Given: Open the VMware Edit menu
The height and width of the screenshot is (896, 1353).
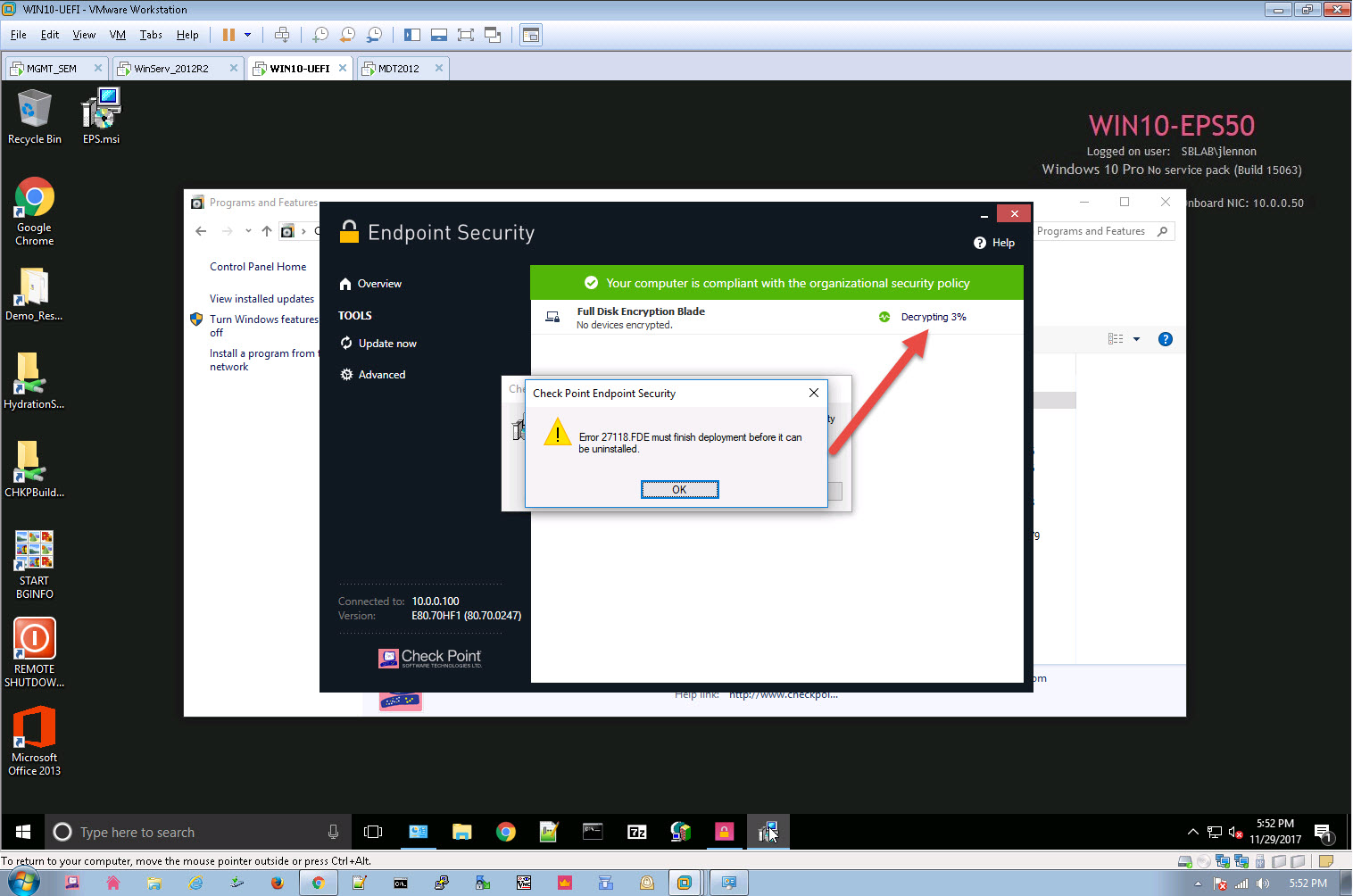Looking at the screenshot, I should click(x=50, y=35).
